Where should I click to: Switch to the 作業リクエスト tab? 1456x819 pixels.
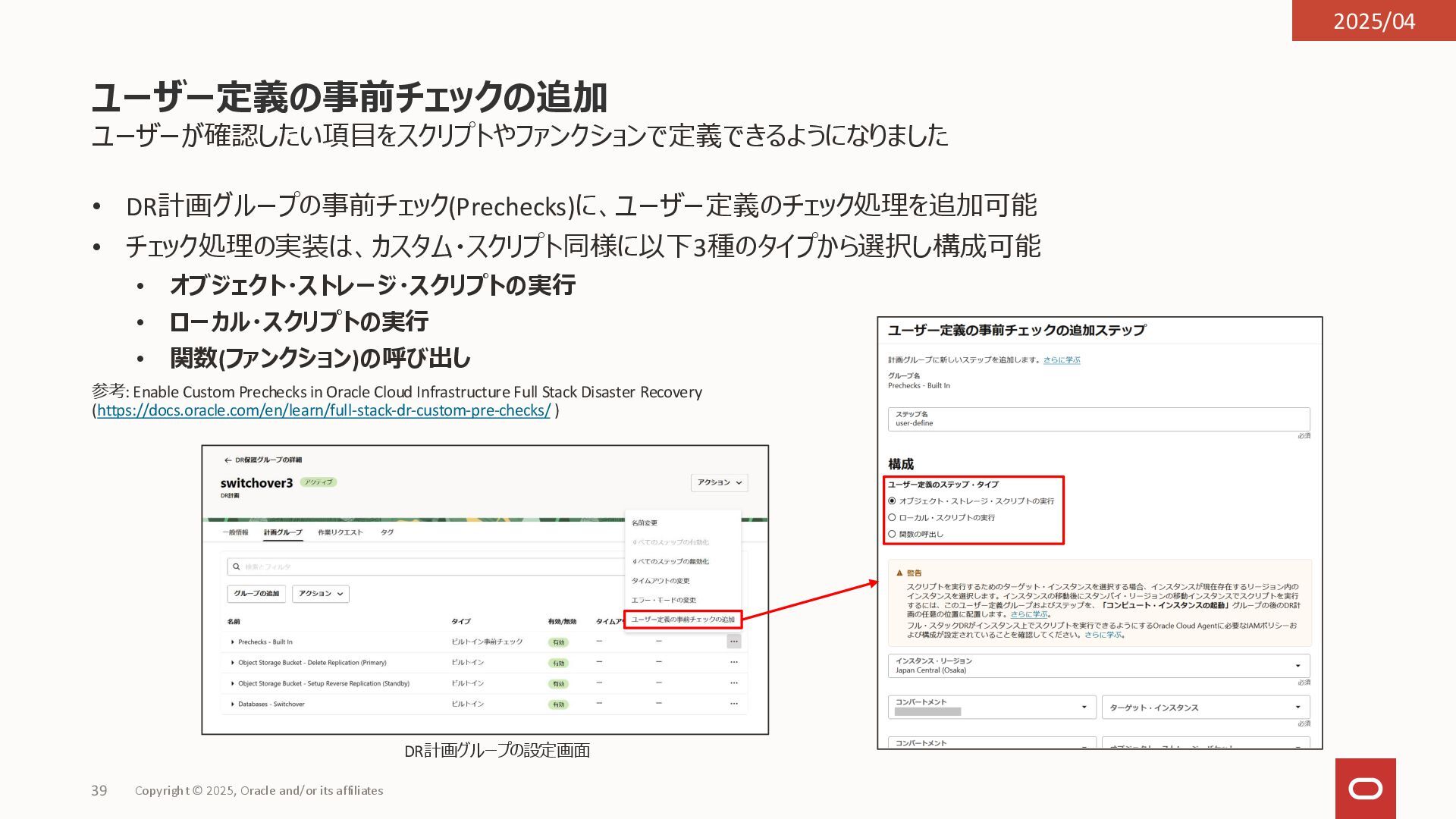click(x=340, y=532)
